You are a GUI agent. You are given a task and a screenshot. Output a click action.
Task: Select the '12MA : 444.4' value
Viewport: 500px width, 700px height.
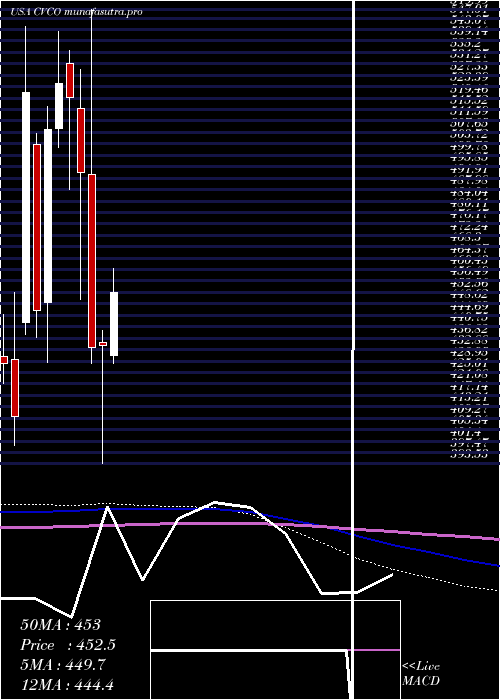[x=69, y=684]
